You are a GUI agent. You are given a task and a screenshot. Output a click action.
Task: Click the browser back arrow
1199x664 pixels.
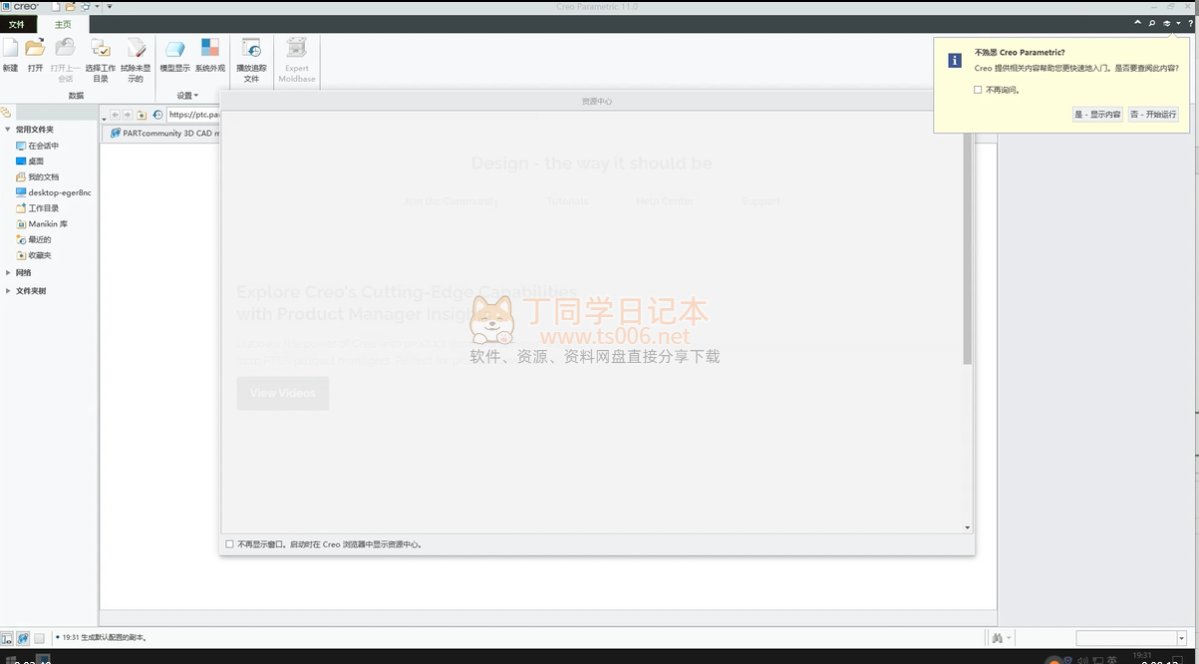tap(115, 115)
